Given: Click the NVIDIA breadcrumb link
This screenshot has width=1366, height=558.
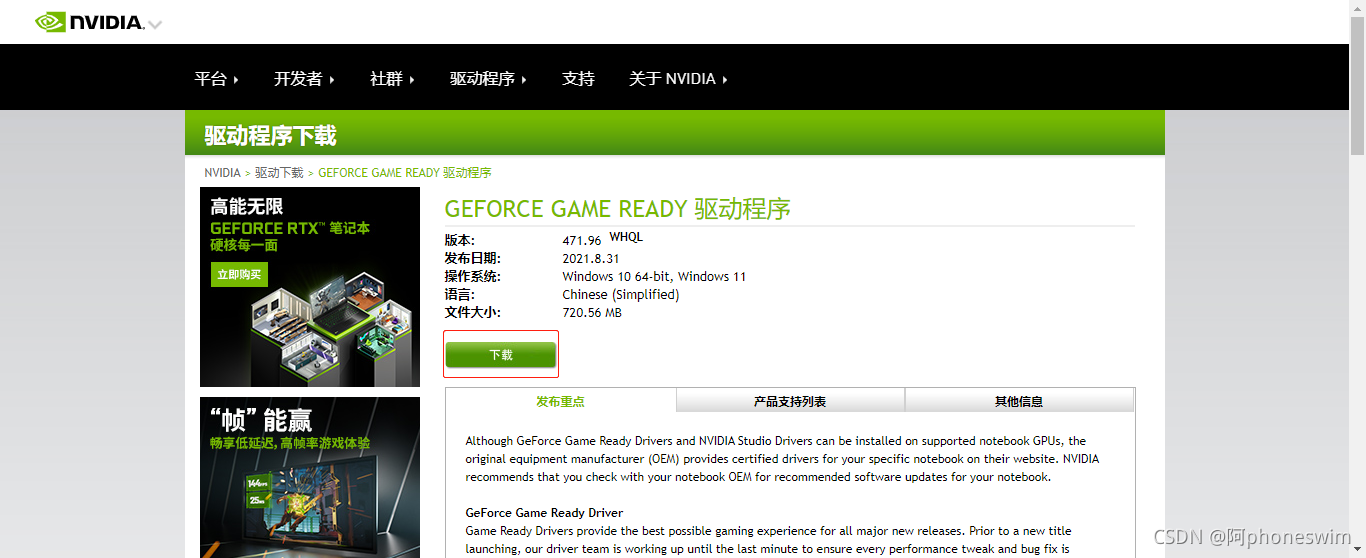Looking at the screenshot, I should 222,173.
